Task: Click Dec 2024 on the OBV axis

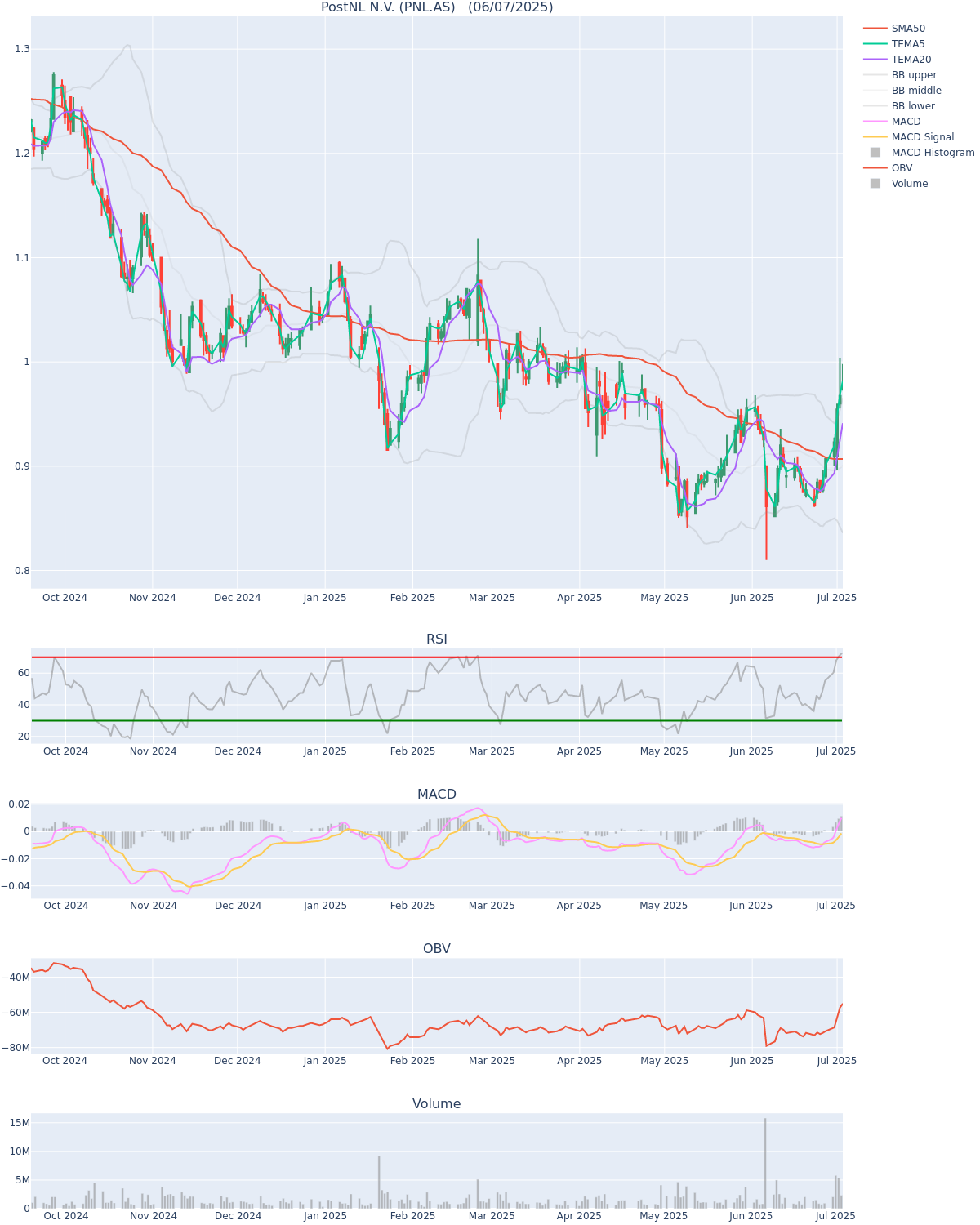Action: [238, 1061]
